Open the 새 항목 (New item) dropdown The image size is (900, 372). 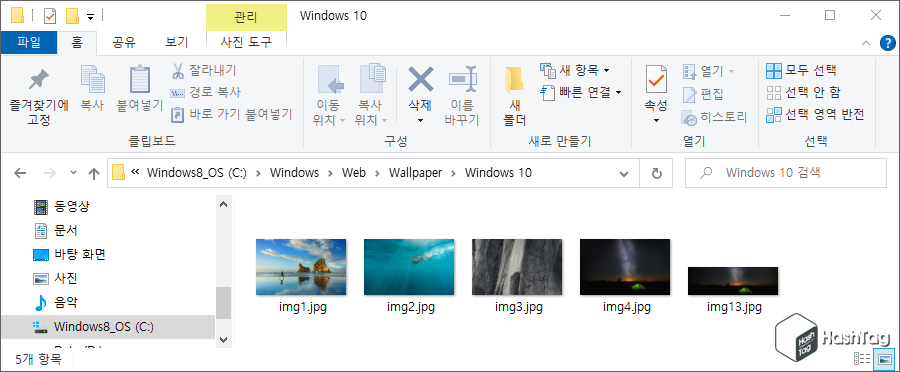click(575, 71)
